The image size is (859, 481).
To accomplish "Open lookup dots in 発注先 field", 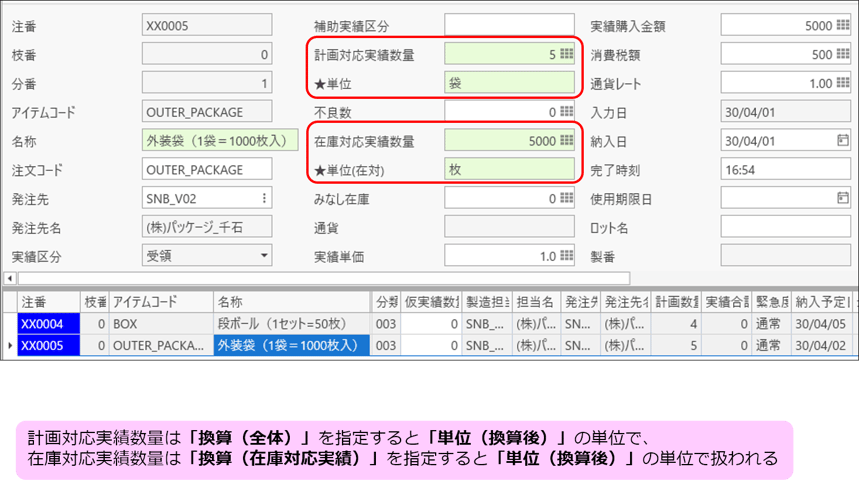I will pos(264,198).
